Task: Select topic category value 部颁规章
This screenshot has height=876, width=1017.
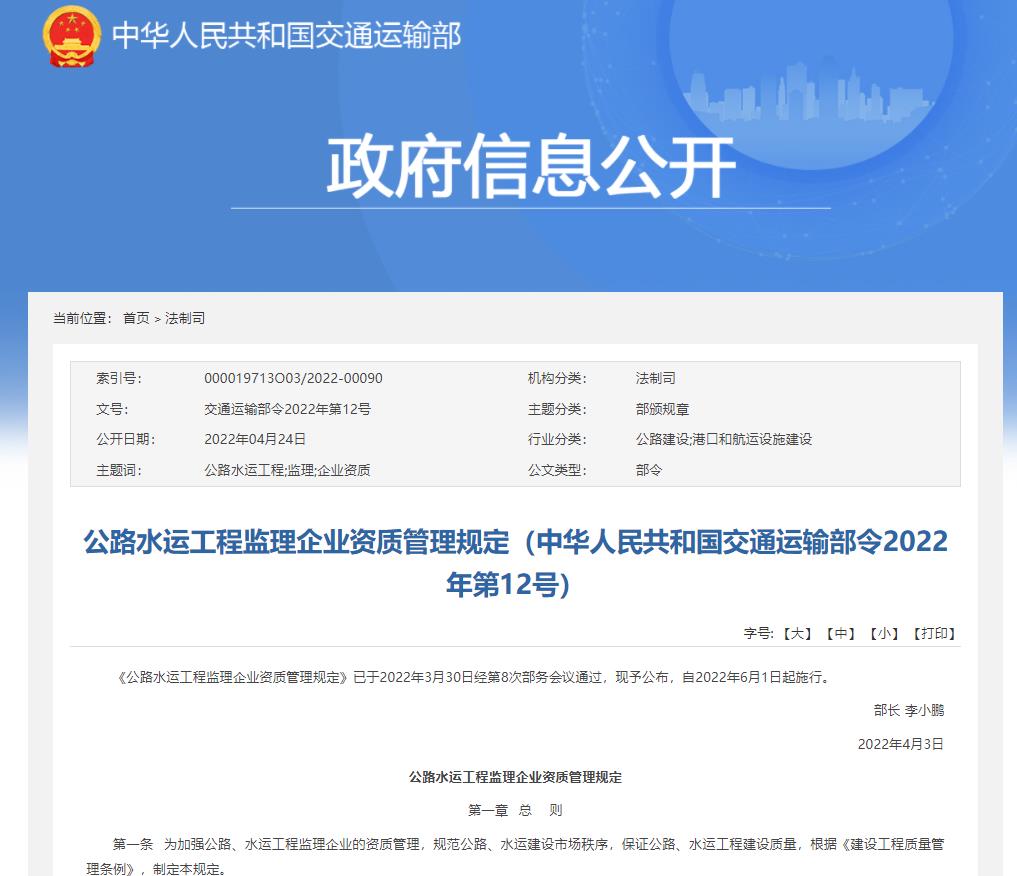Action: tap(662, 409)
